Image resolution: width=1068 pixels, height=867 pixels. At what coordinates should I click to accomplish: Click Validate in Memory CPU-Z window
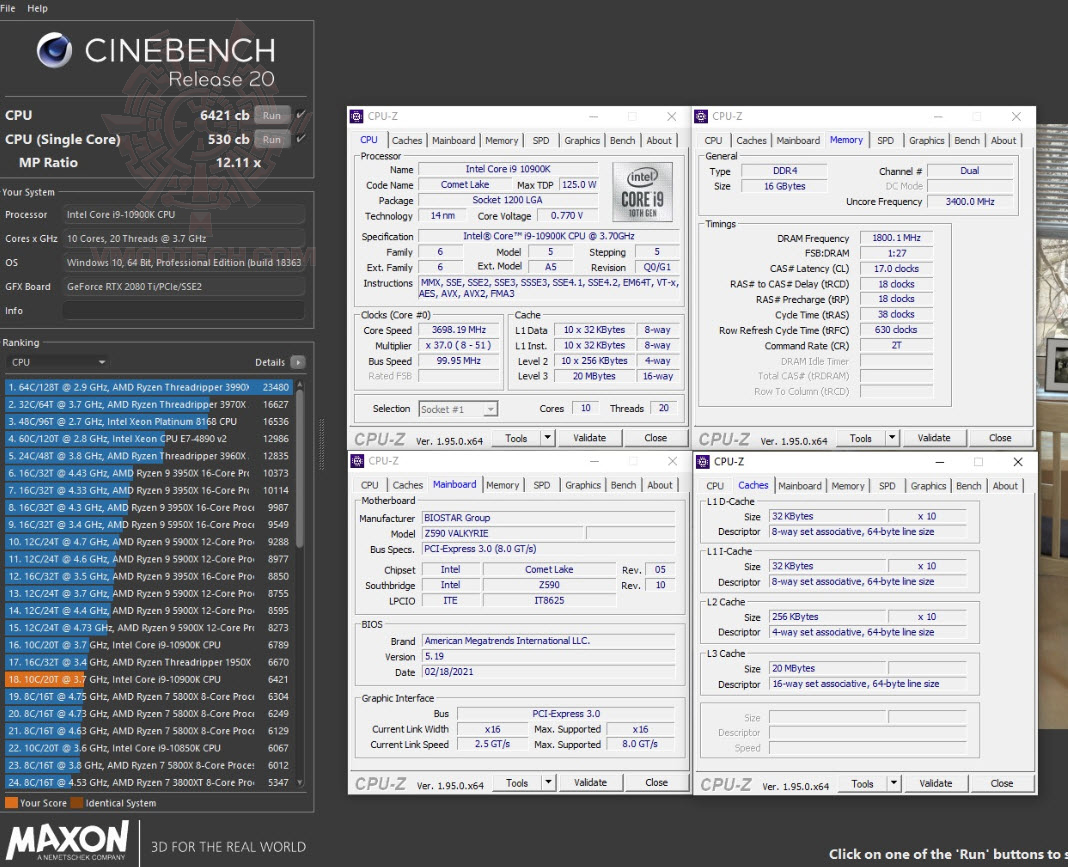tap(934, 438)
